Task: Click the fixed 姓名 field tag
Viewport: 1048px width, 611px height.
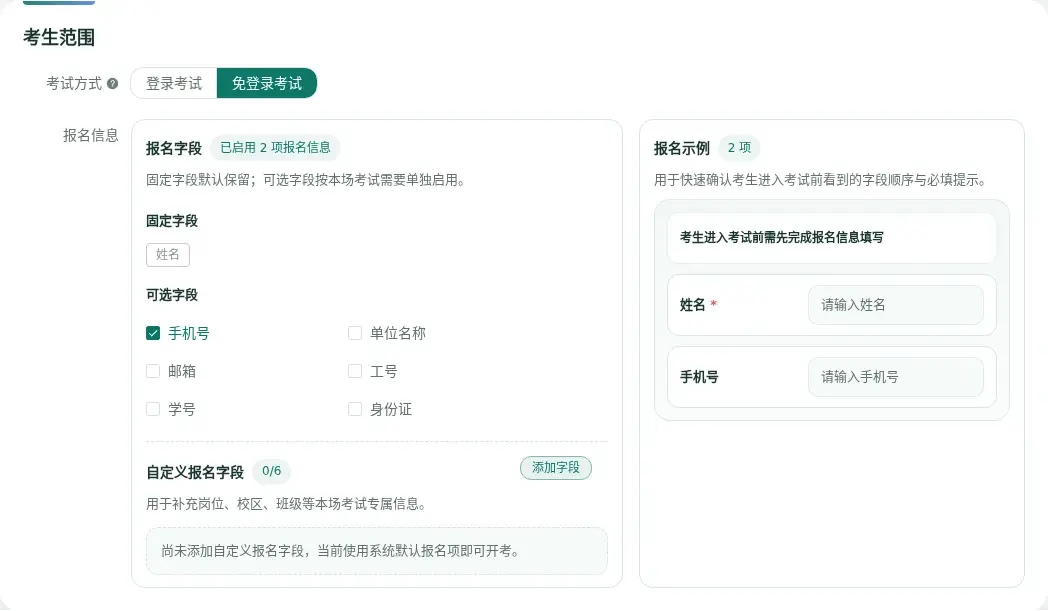Action: (x=168, y=255)
